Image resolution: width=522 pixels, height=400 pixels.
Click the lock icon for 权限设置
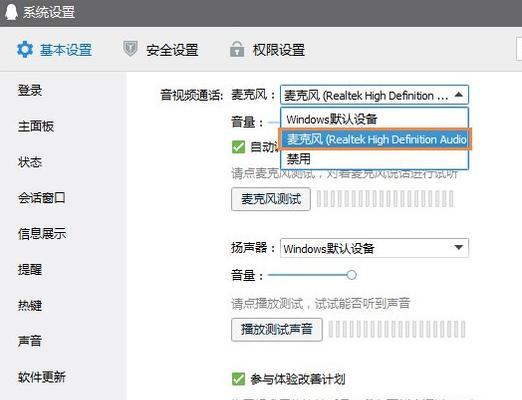[x=237, y=49]
